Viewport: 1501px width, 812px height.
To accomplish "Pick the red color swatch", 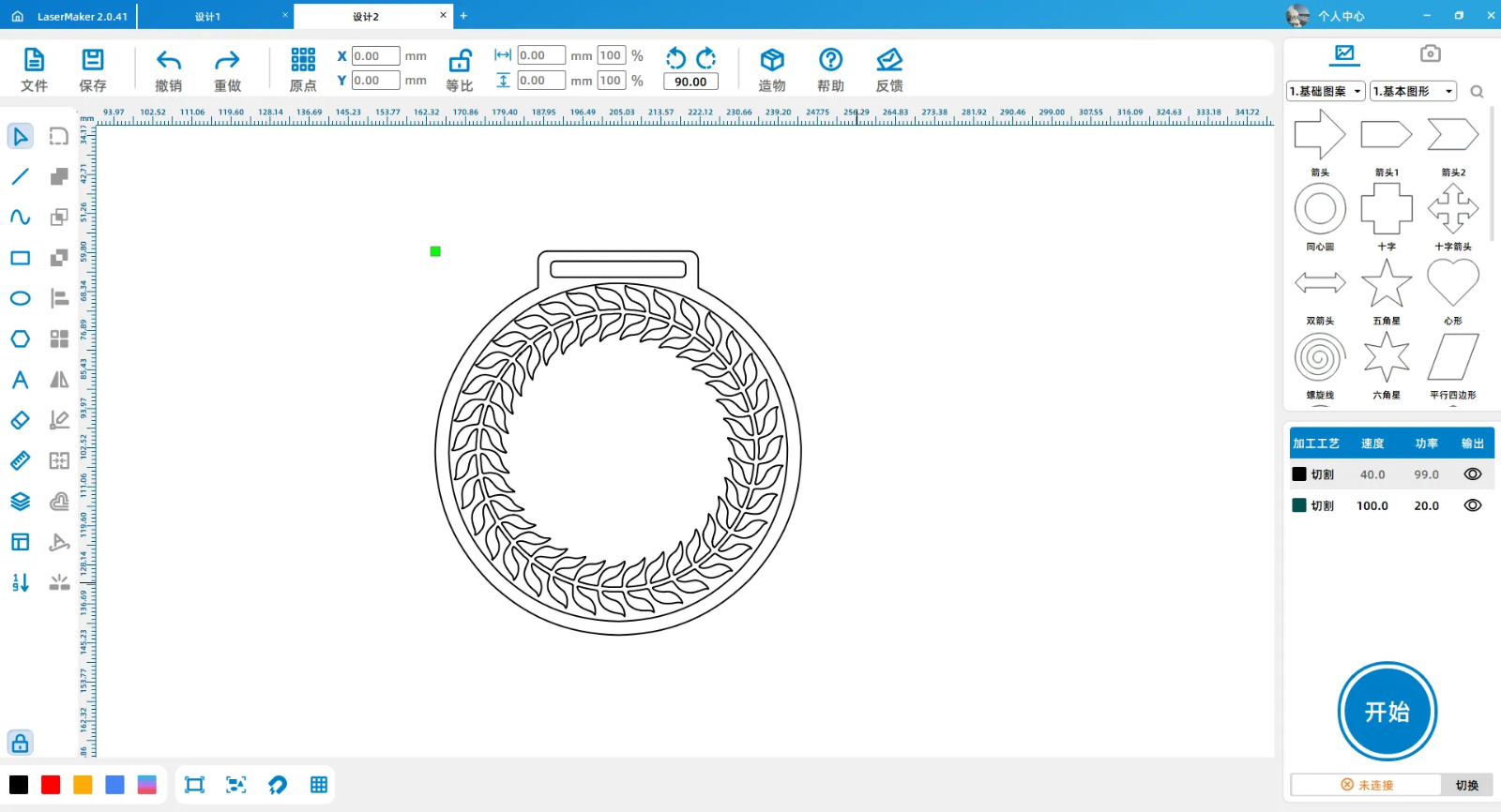I will (51, 785).
